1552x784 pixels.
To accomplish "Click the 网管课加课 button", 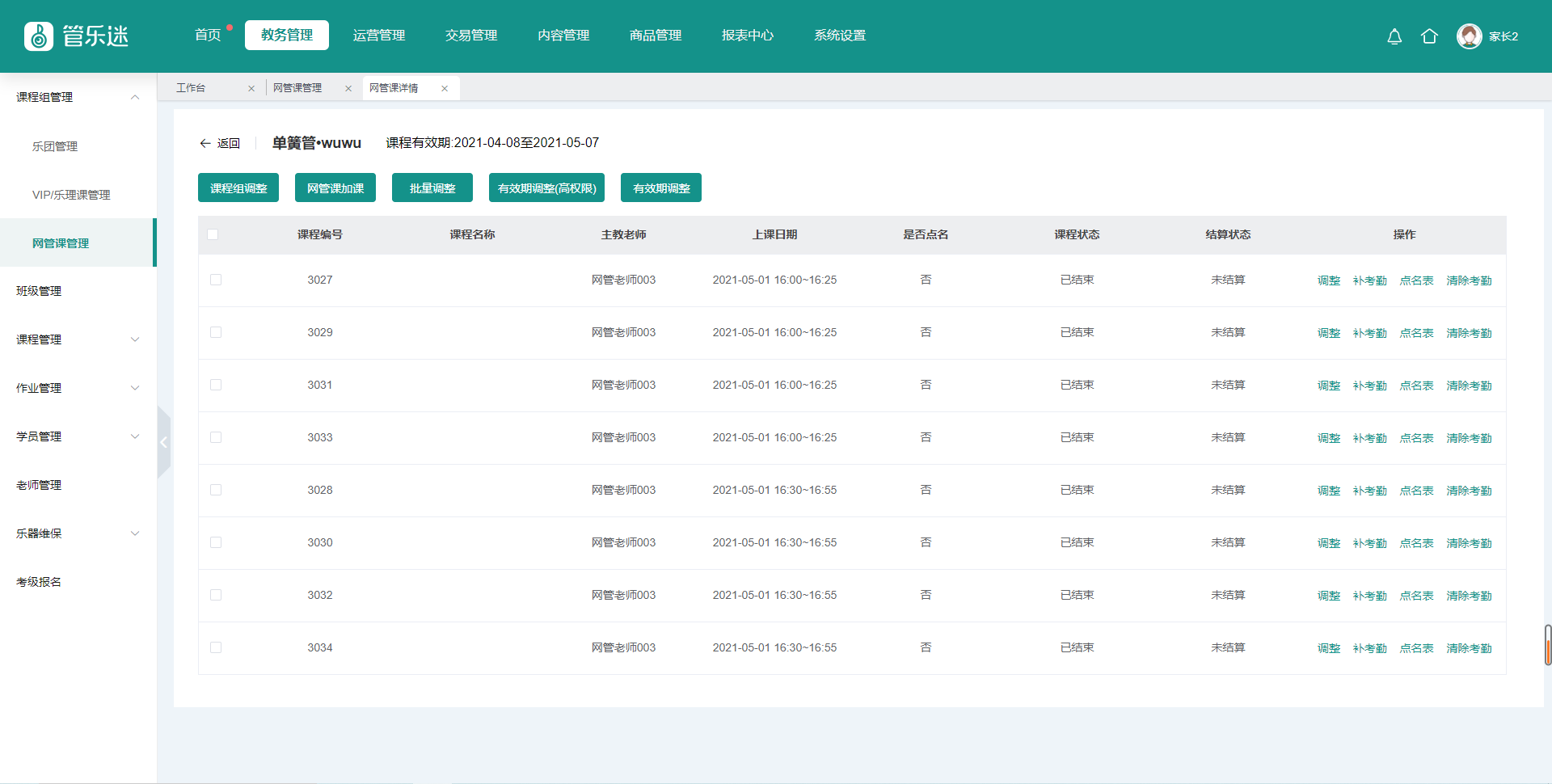I will click(x=335, y=188).
